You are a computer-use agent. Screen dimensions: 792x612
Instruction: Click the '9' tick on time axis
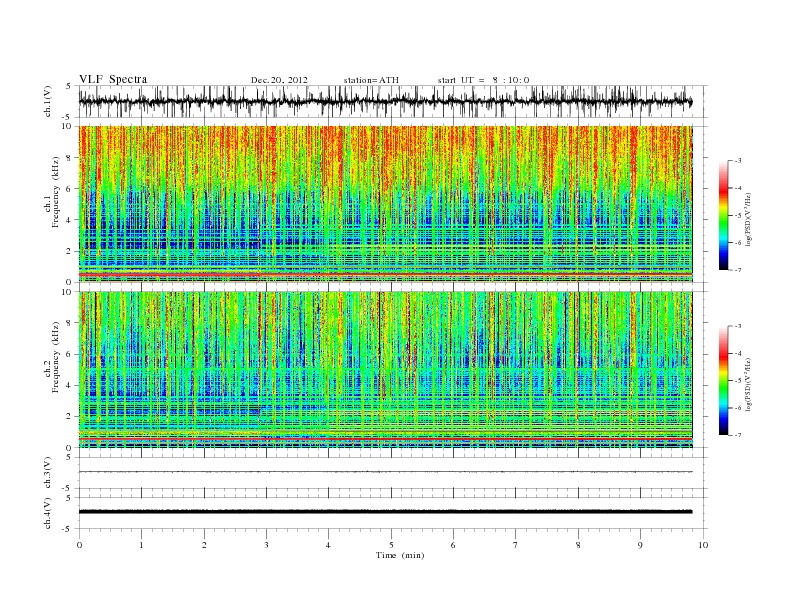pos(640,545)
